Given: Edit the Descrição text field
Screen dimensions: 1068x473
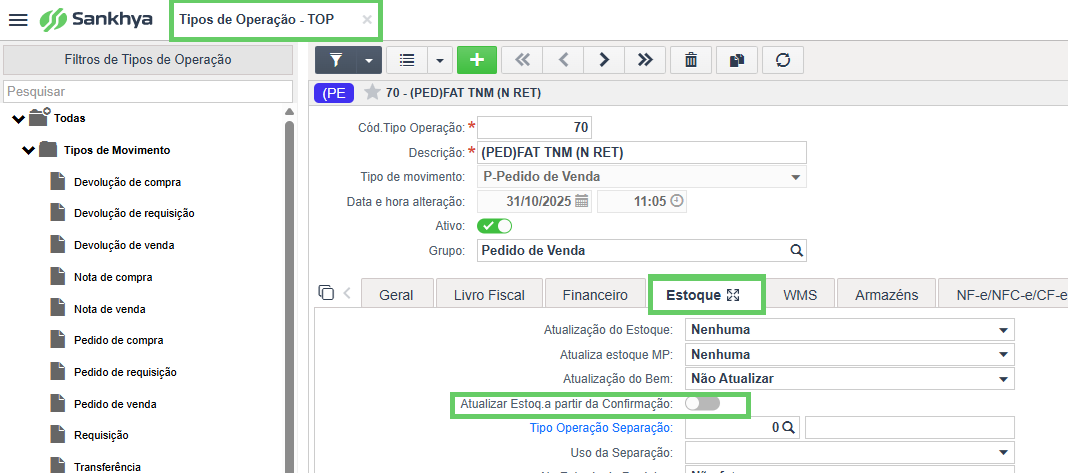Looking at the screenshot, I should [642, 153].
